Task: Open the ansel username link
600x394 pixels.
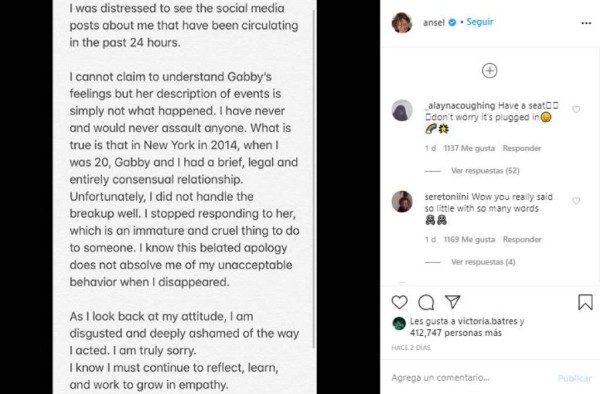Action: click(434, 23)
